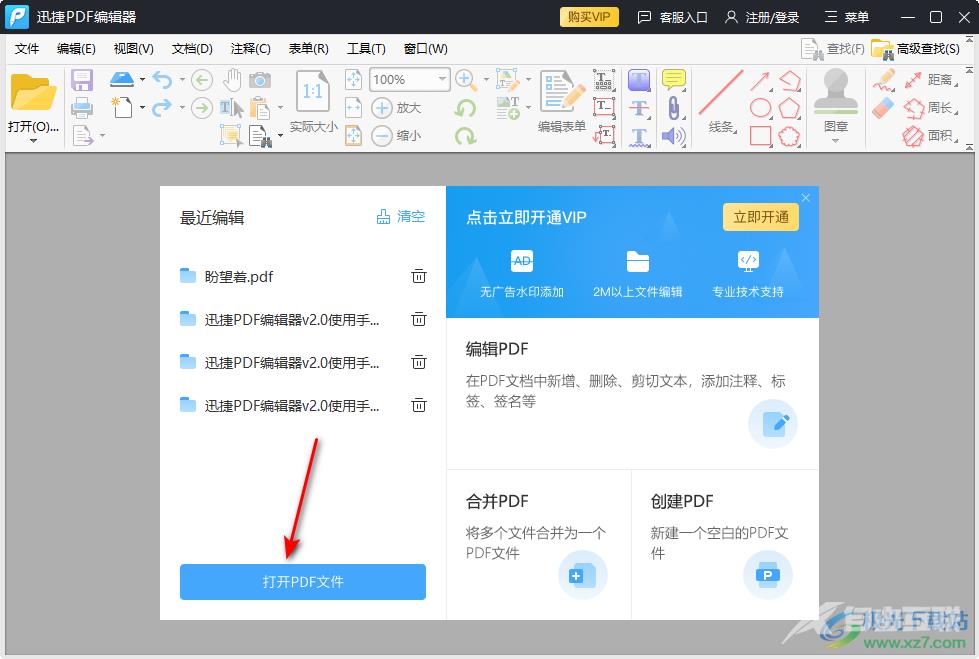Expand the Scan dropdown arrow
979x659 pixels.
142,79
